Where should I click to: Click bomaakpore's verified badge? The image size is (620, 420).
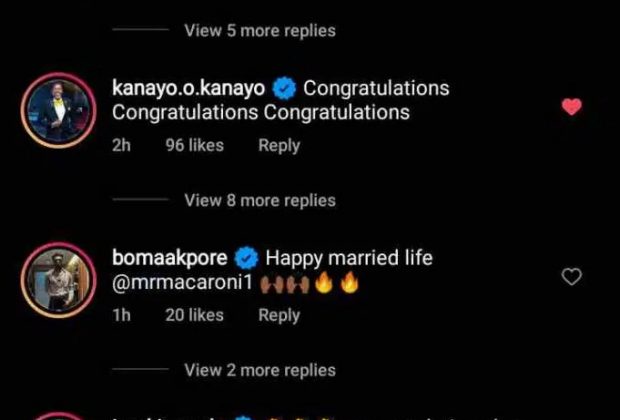pos(246,259)
